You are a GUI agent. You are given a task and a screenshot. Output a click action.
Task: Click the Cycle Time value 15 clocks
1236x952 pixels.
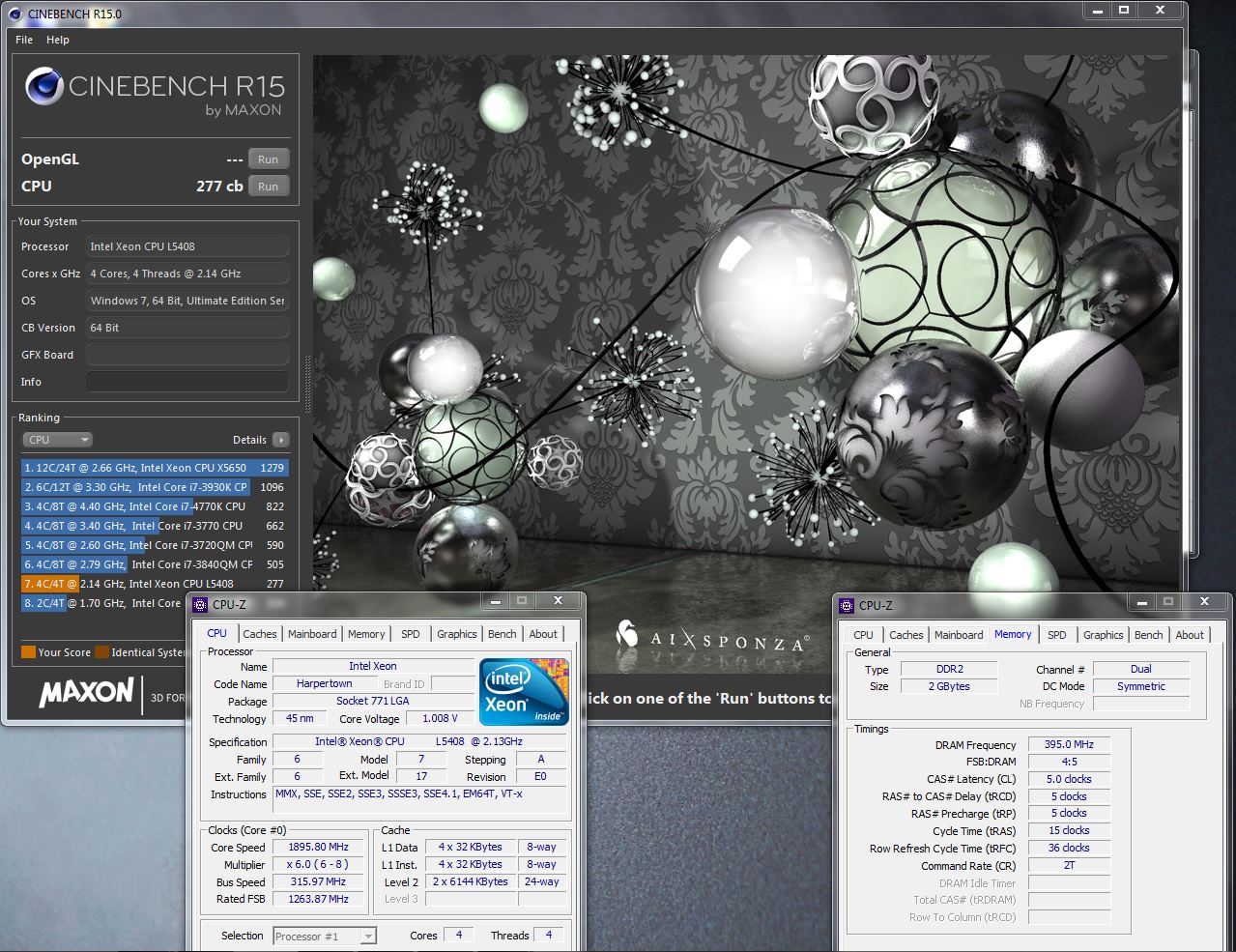pos(1069,830)
